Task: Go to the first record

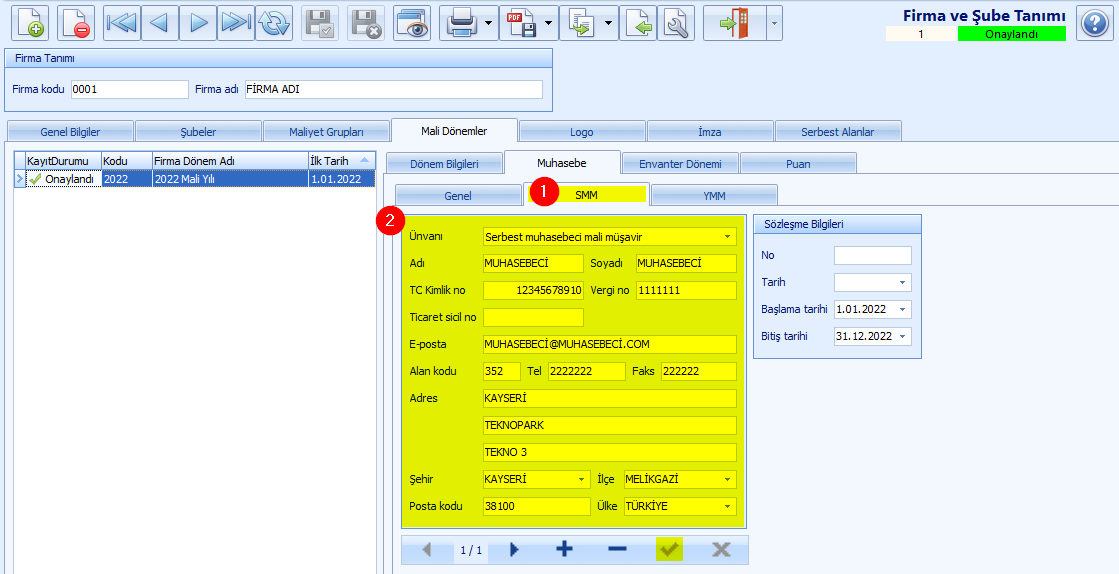Action: (122, 23)
